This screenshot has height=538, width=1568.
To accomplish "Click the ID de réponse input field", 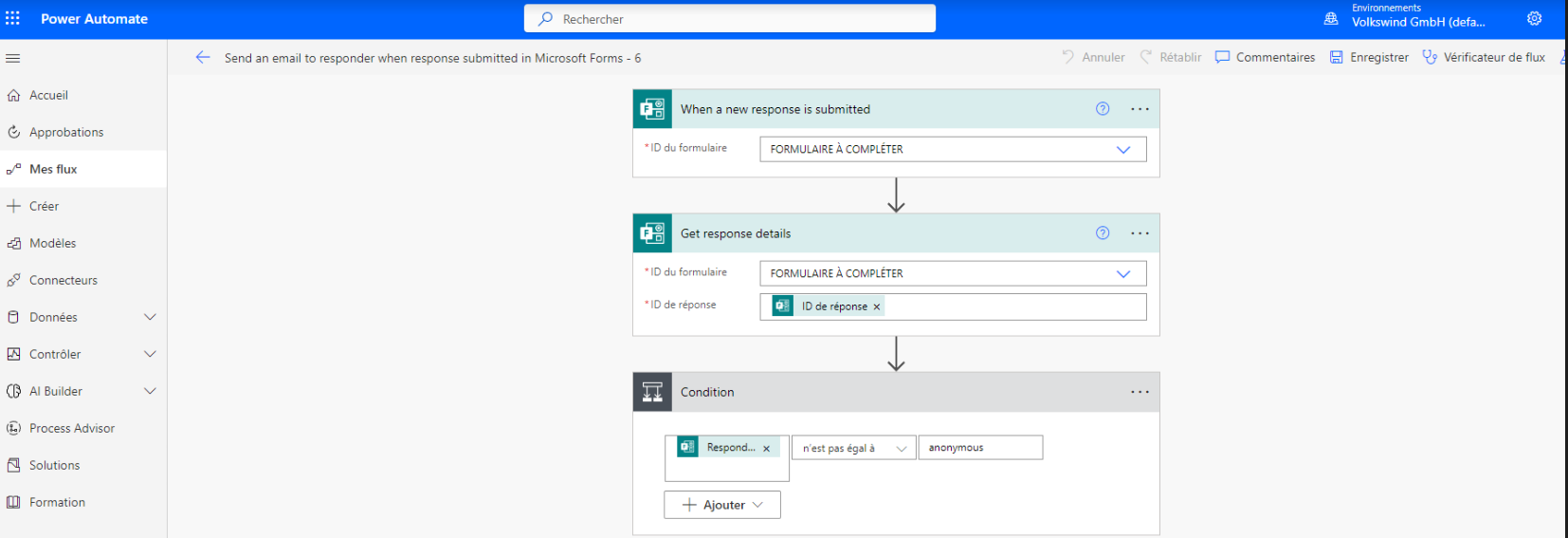I will 953,306.
